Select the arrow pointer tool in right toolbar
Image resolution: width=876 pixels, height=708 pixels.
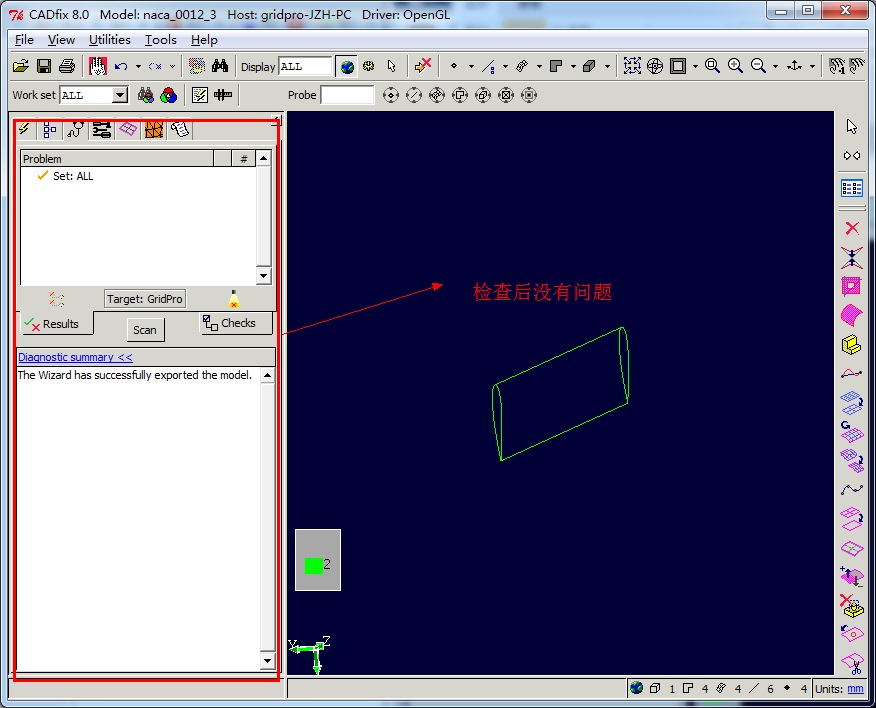coord(851,126)
